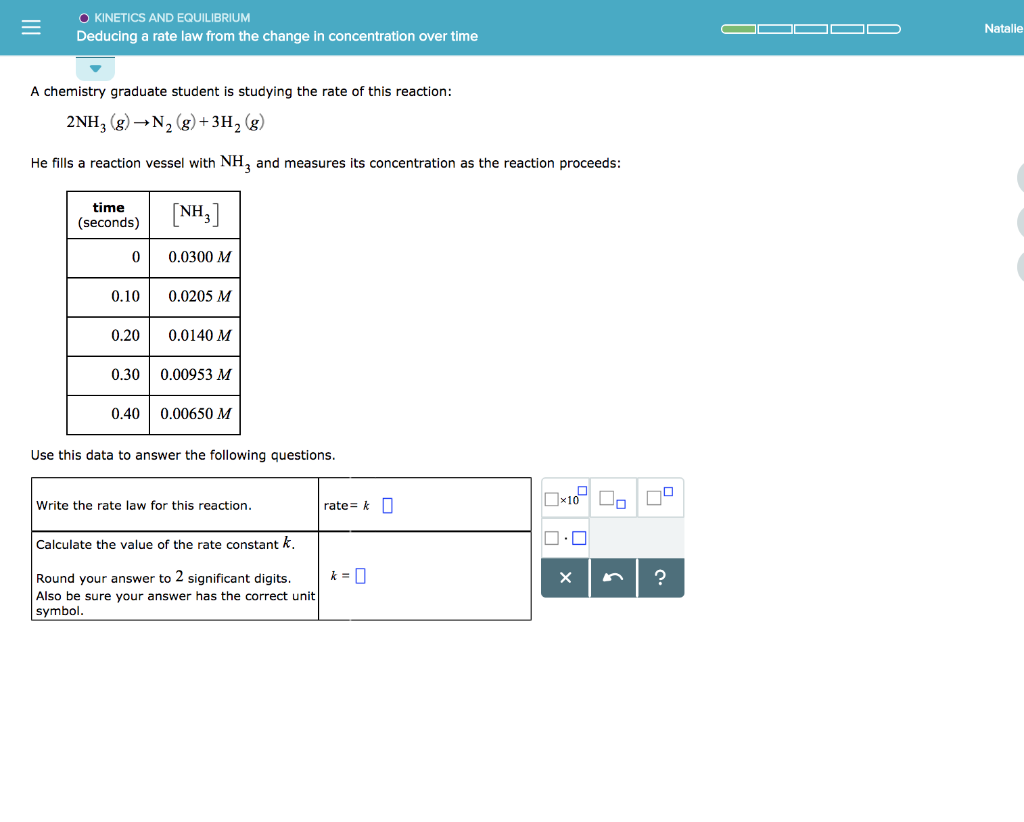Click the KINETICS AND EQUILIBRIUM heading
The height and width of the screenshot is (822, 1024).
coord(164,17)
